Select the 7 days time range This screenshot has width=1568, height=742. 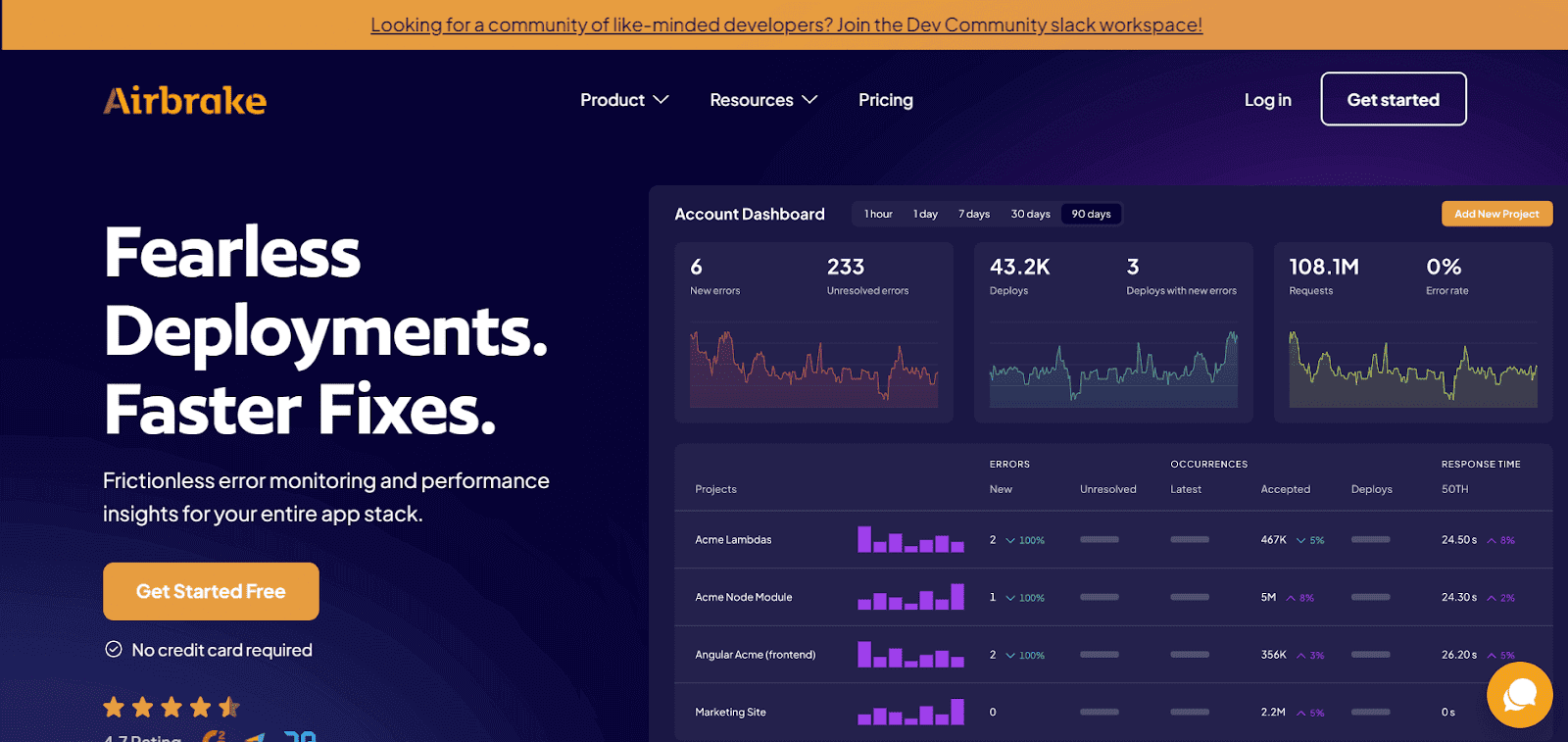(973, 214)
